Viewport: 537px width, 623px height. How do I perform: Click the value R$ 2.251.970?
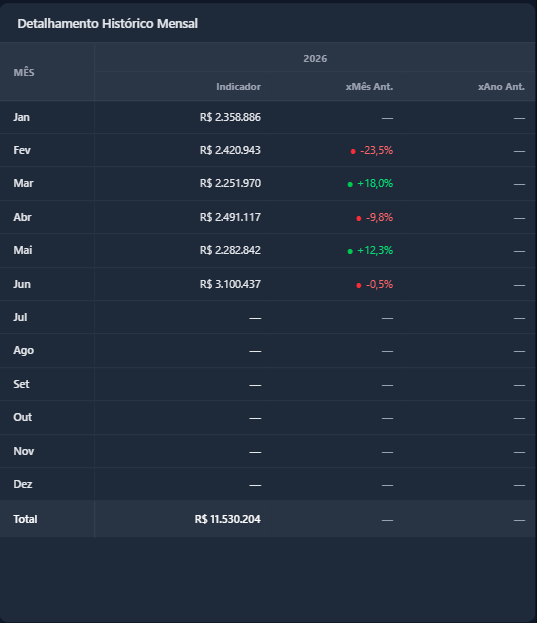(x=230, y=183)
